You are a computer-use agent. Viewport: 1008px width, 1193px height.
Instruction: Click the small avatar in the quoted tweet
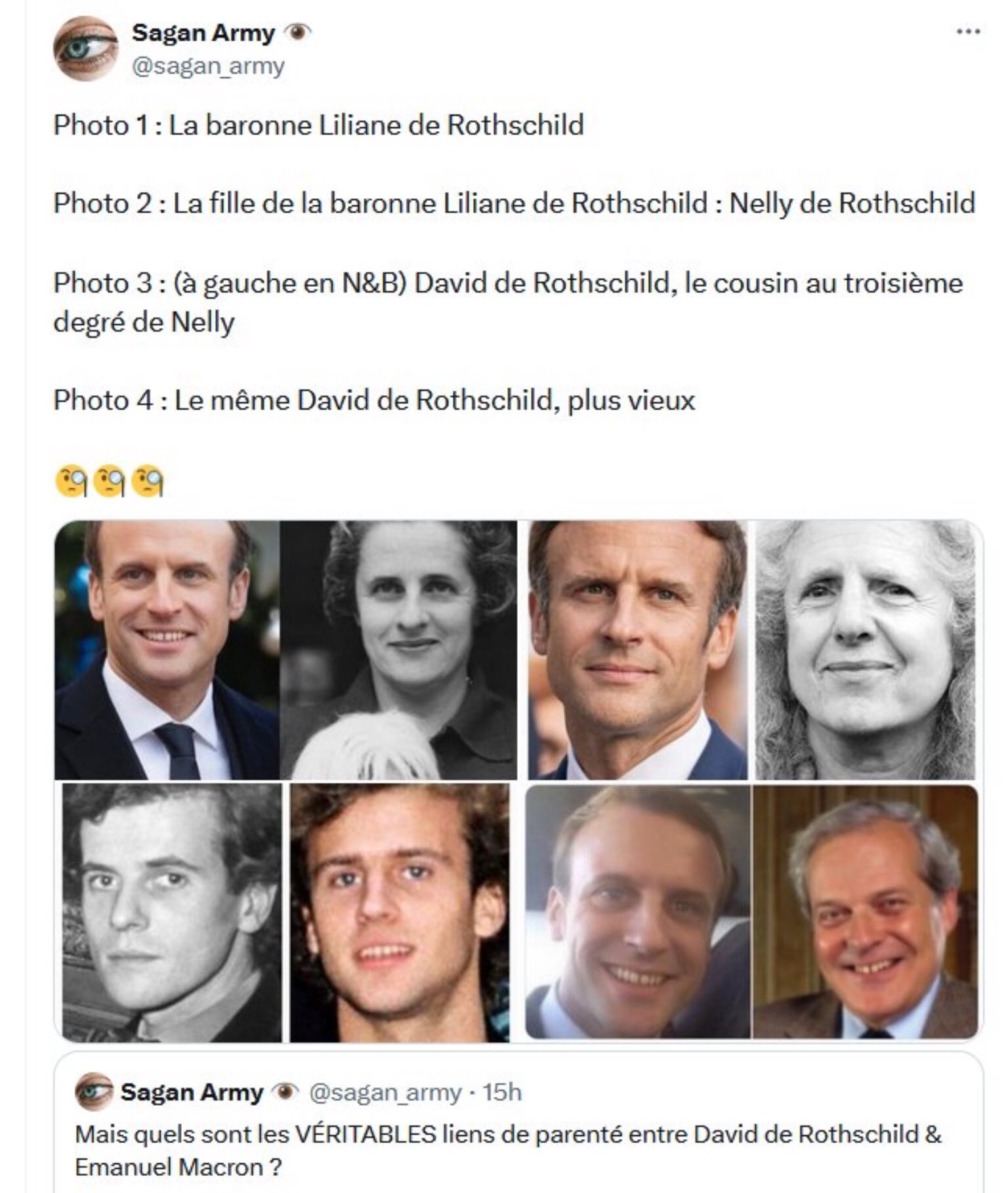point(94,1092)
